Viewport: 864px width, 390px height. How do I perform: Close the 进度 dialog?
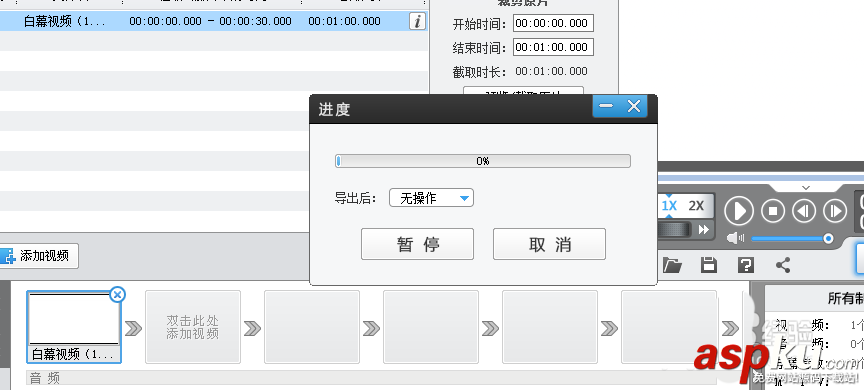click(634, 106)
